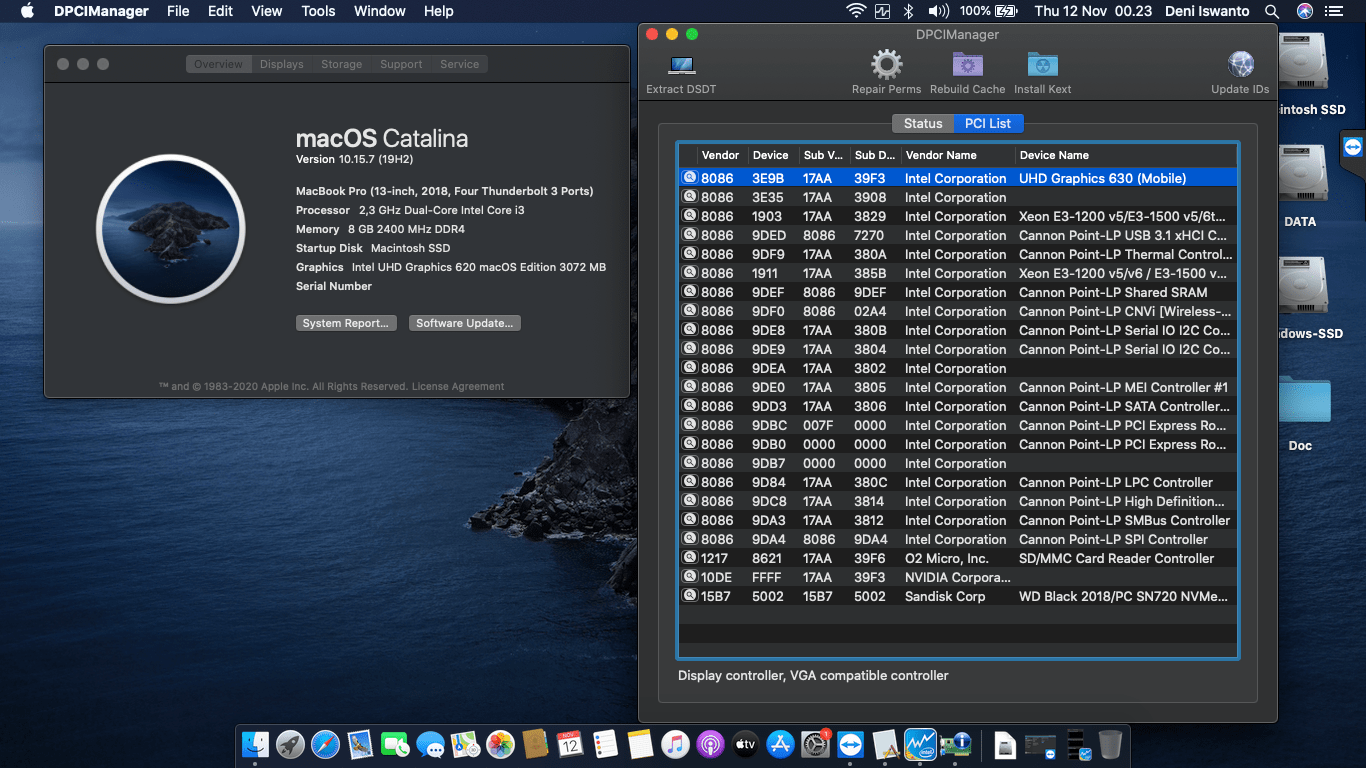This screenshot has height=768, width=1366.
Task: Sort by the Vendor column header
Action: pyautogui.click(x=721, y=155)
